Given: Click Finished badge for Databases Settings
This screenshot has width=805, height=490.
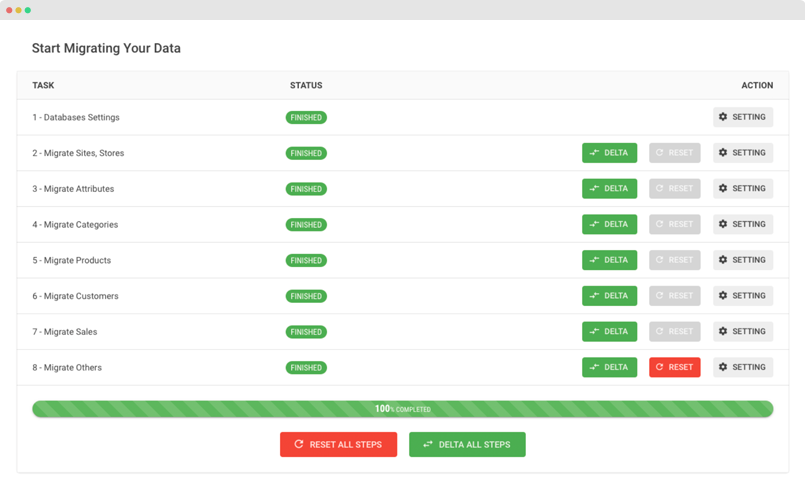Looking at the screenshot, I should pyautogui.click(x=306, y=118).
